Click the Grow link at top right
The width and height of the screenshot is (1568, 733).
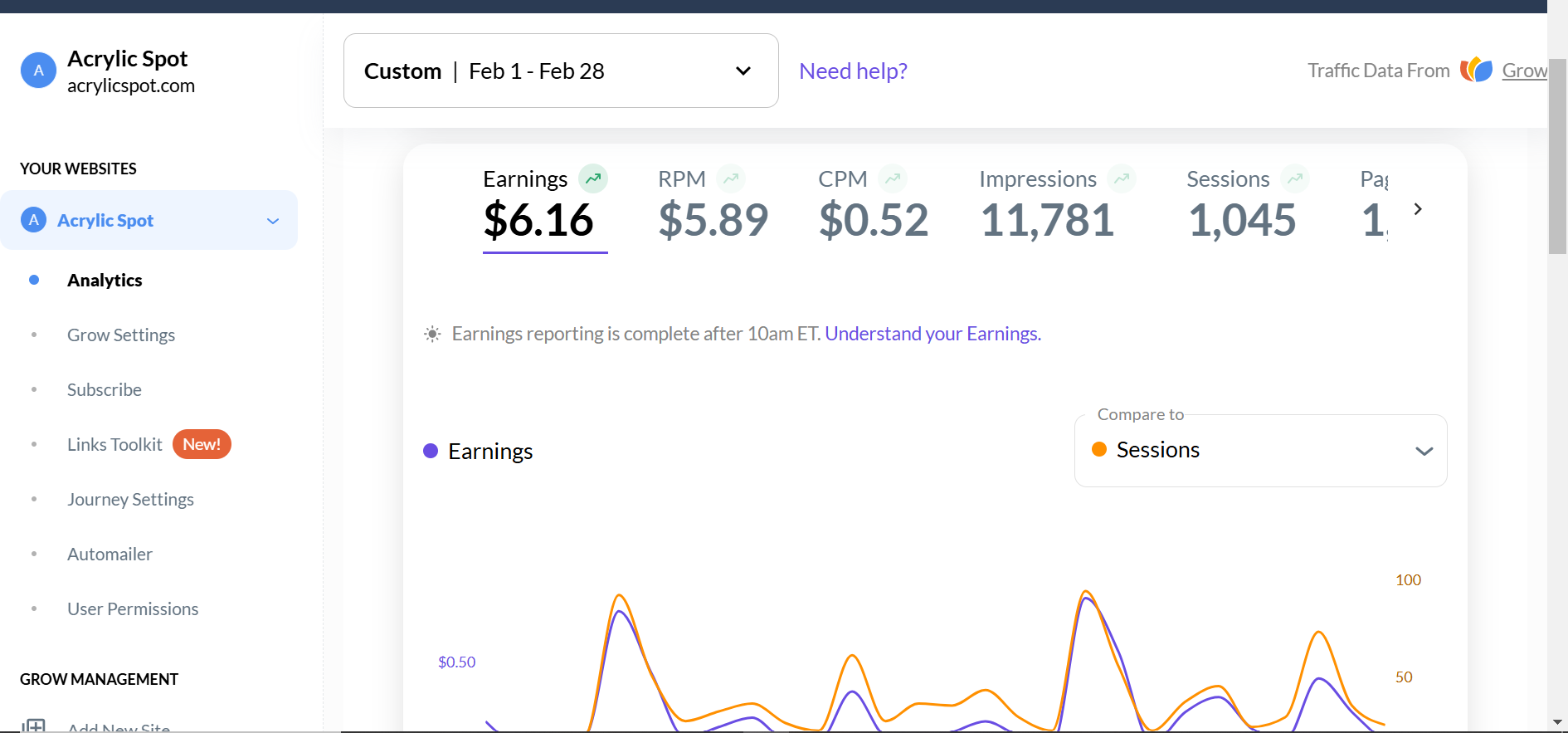coord(1525,71)
